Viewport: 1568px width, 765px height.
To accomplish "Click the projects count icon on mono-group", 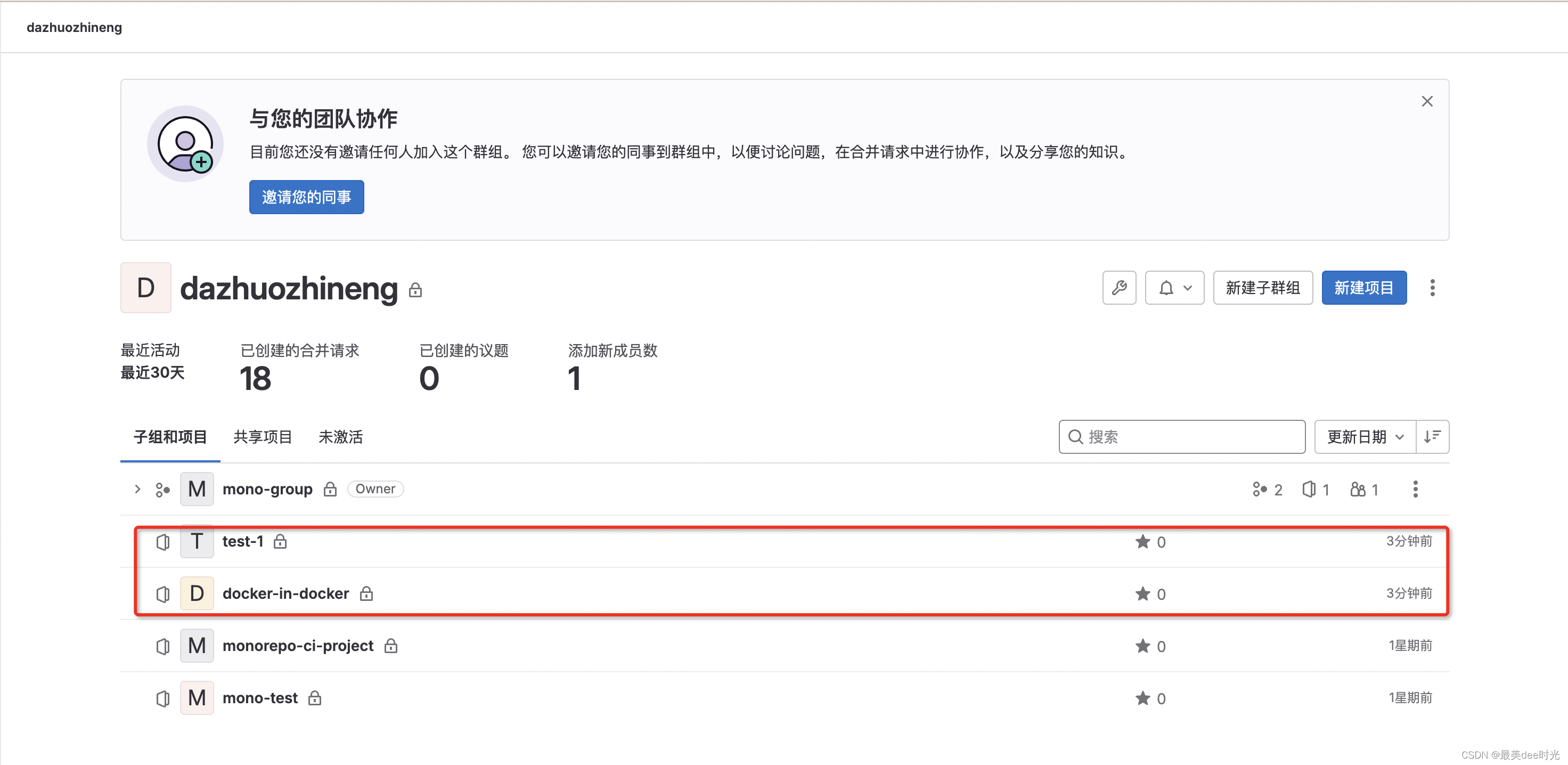I will click(x=1309, y=489).
